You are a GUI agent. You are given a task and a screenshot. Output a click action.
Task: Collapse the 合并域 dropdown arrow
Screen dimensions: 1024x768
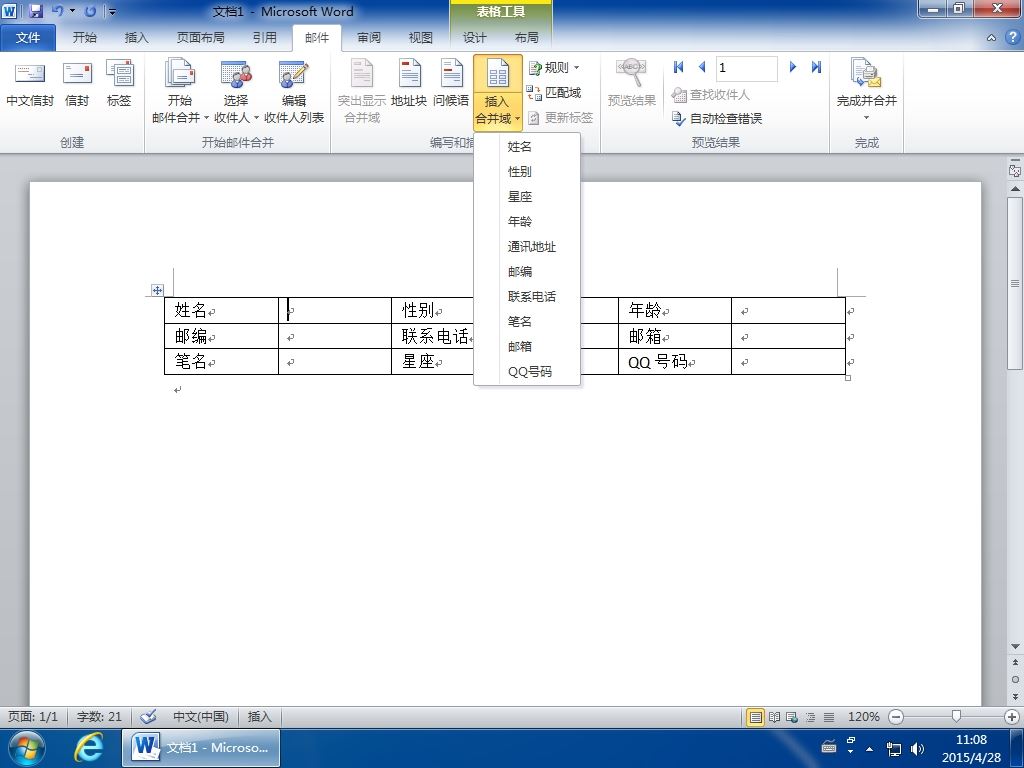coord(517,119)
